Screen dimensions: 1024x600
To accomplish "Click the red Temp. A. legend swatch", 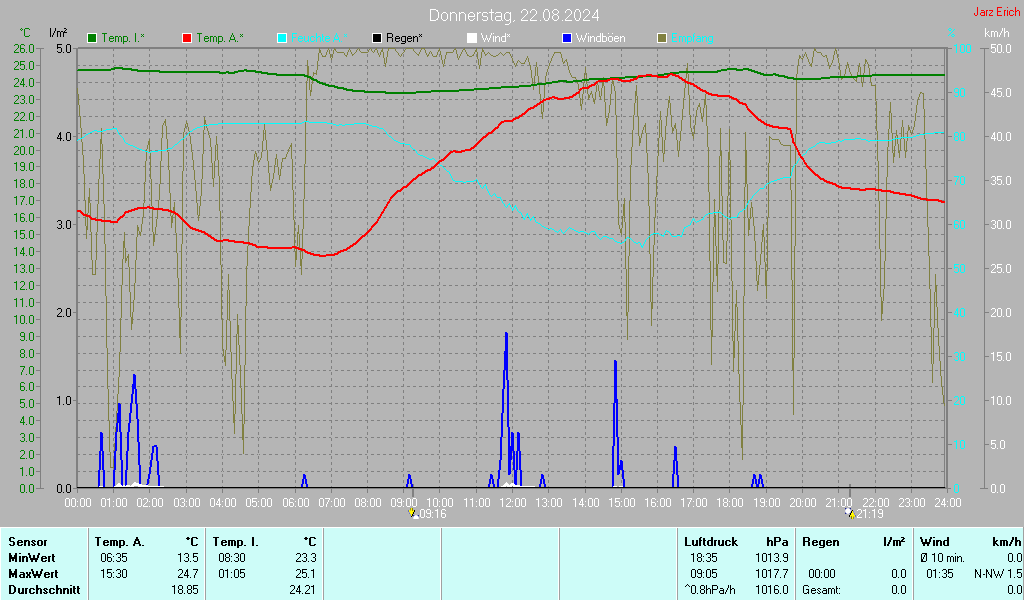I will coord(187,39).
